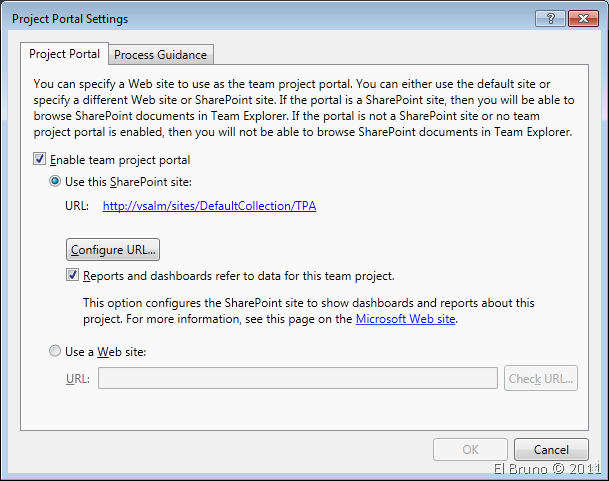
Task: Click the Web site URL text field
Action: pyautogui.click(x=297, y=378)
